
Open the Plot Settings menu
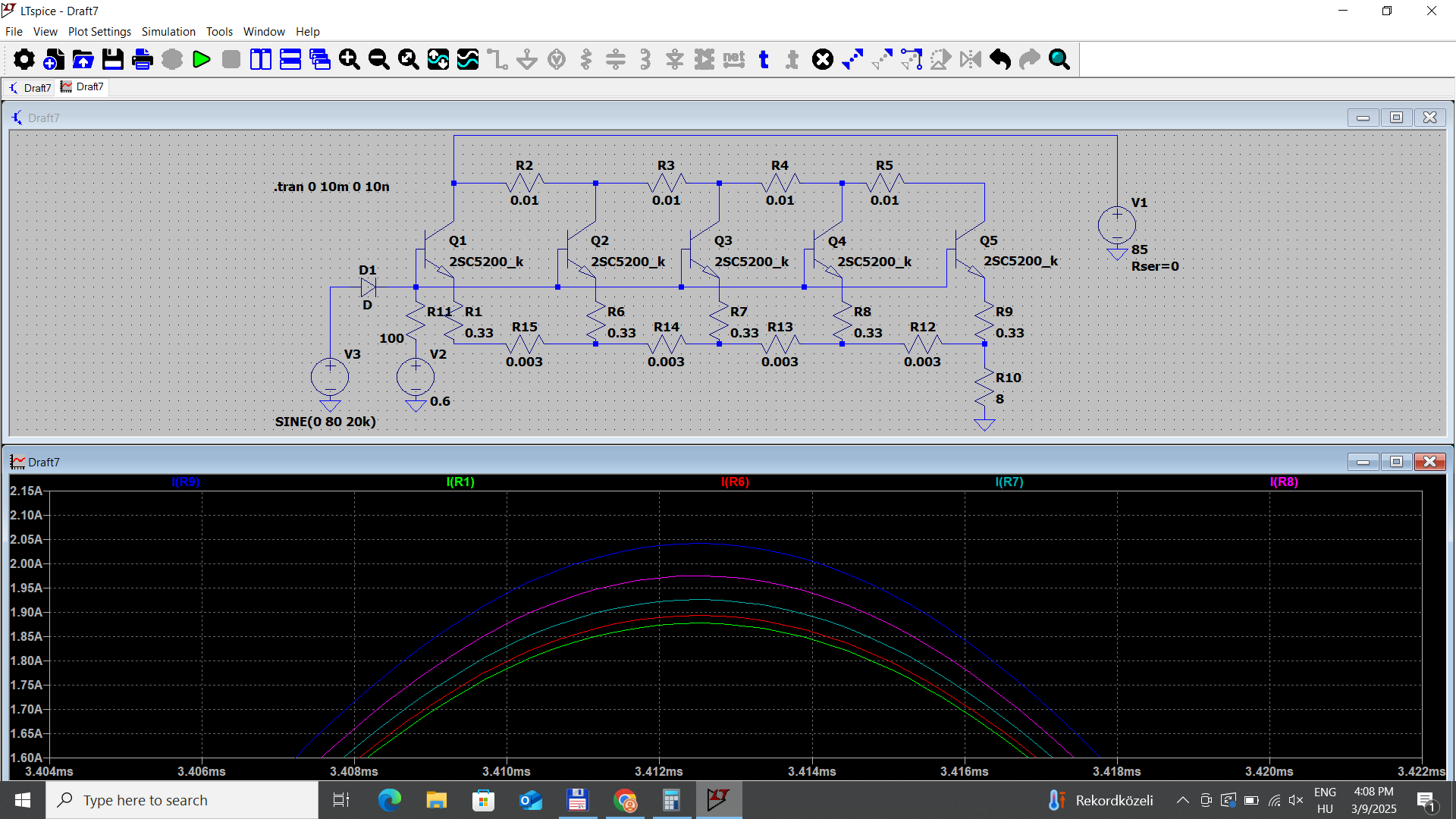click(99, 32)
